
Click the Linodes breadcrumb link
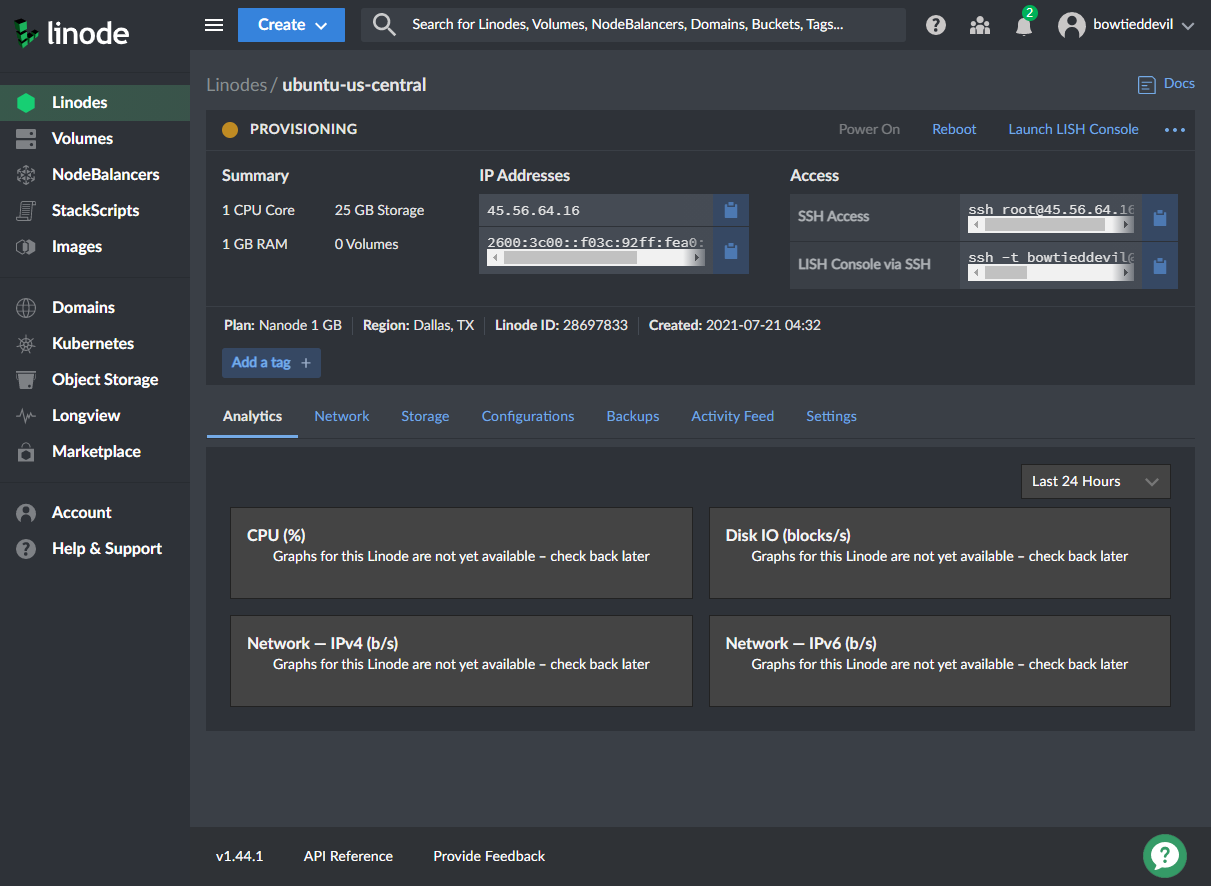point(236,85)
